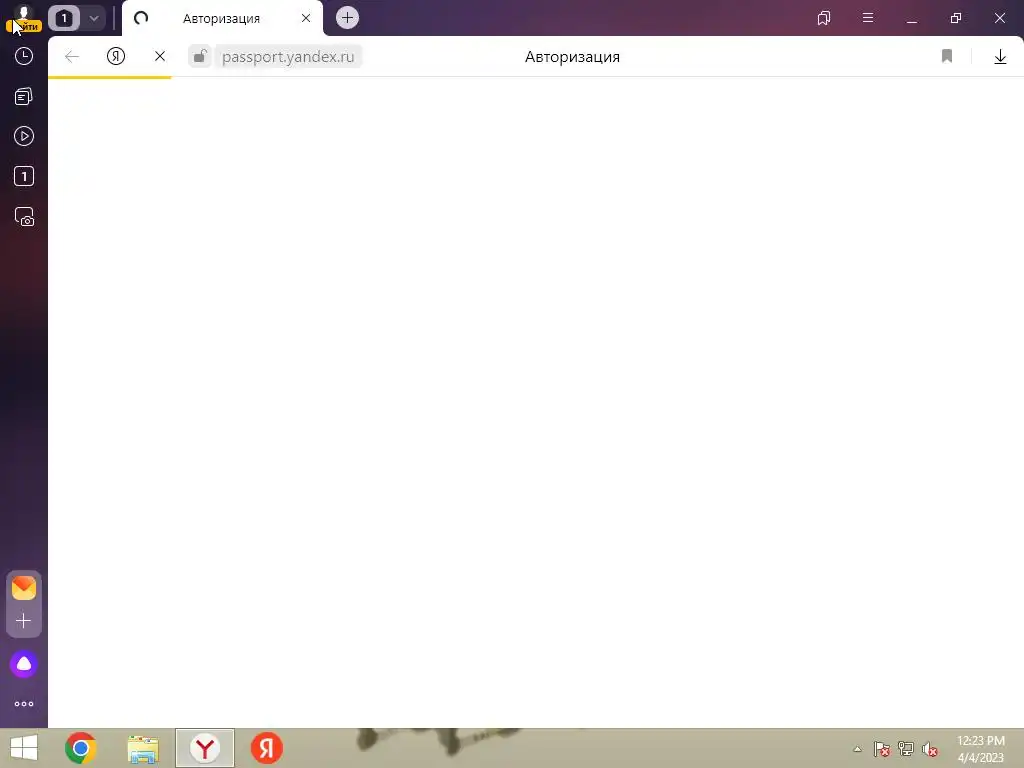Open the profile login avatar icon
Image resolution: width=1024 pixels, height=768 pixels.
tap(24, 18)
